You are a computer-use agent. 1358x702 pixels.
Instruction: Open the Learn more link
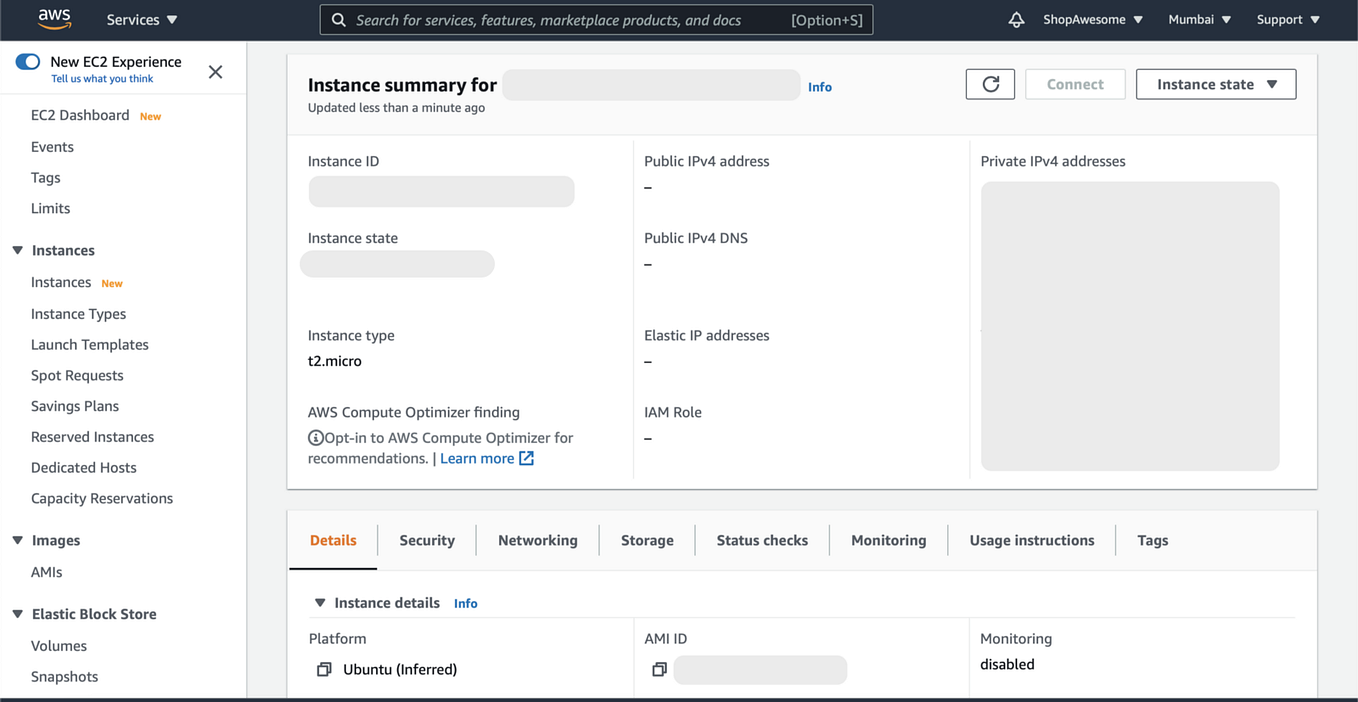click(x=479, y=458)
